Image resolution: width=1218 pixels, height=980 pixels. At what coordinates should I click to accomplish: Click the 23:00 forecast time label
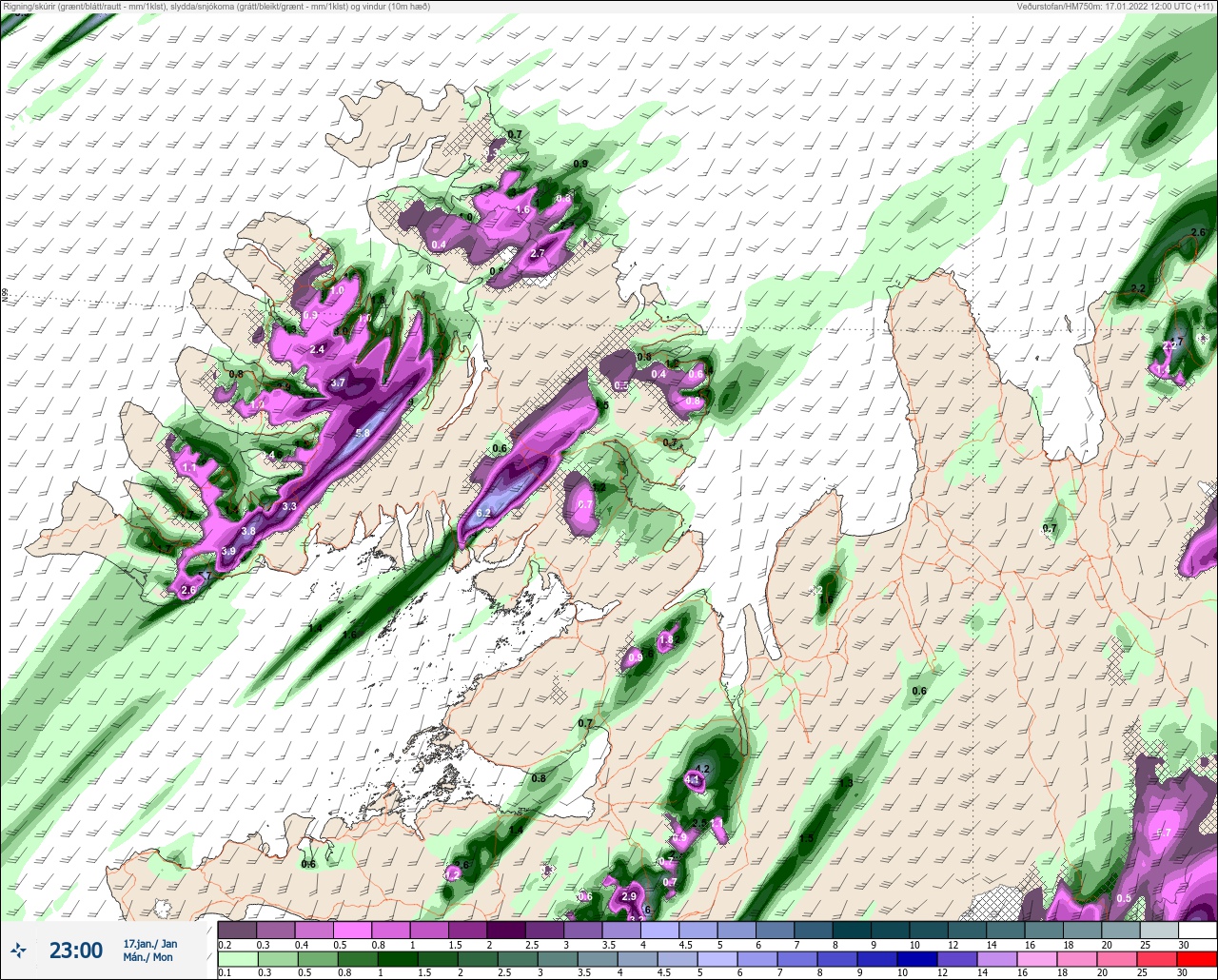point(76,951)
